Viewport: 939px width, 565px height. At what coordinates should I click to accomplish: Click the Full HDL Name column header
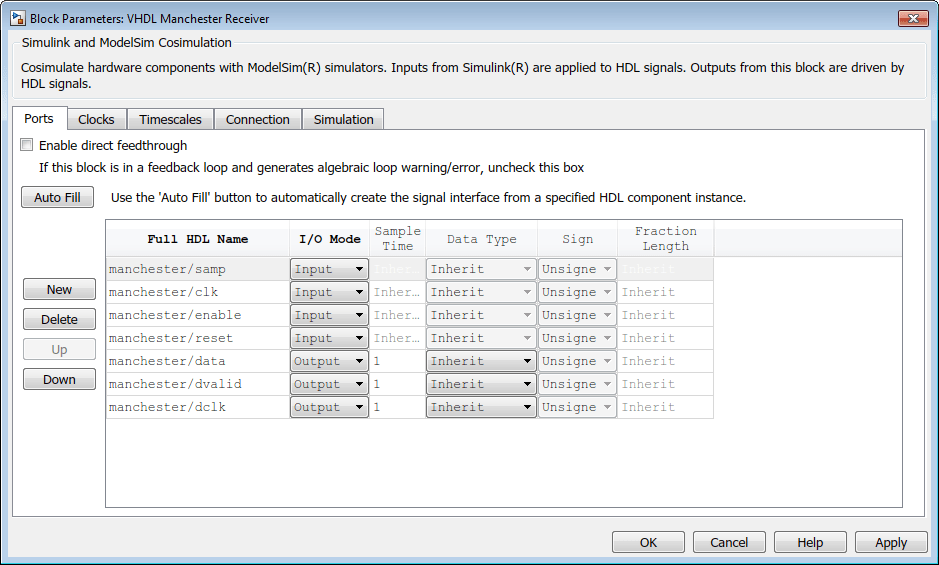[198, 238]
